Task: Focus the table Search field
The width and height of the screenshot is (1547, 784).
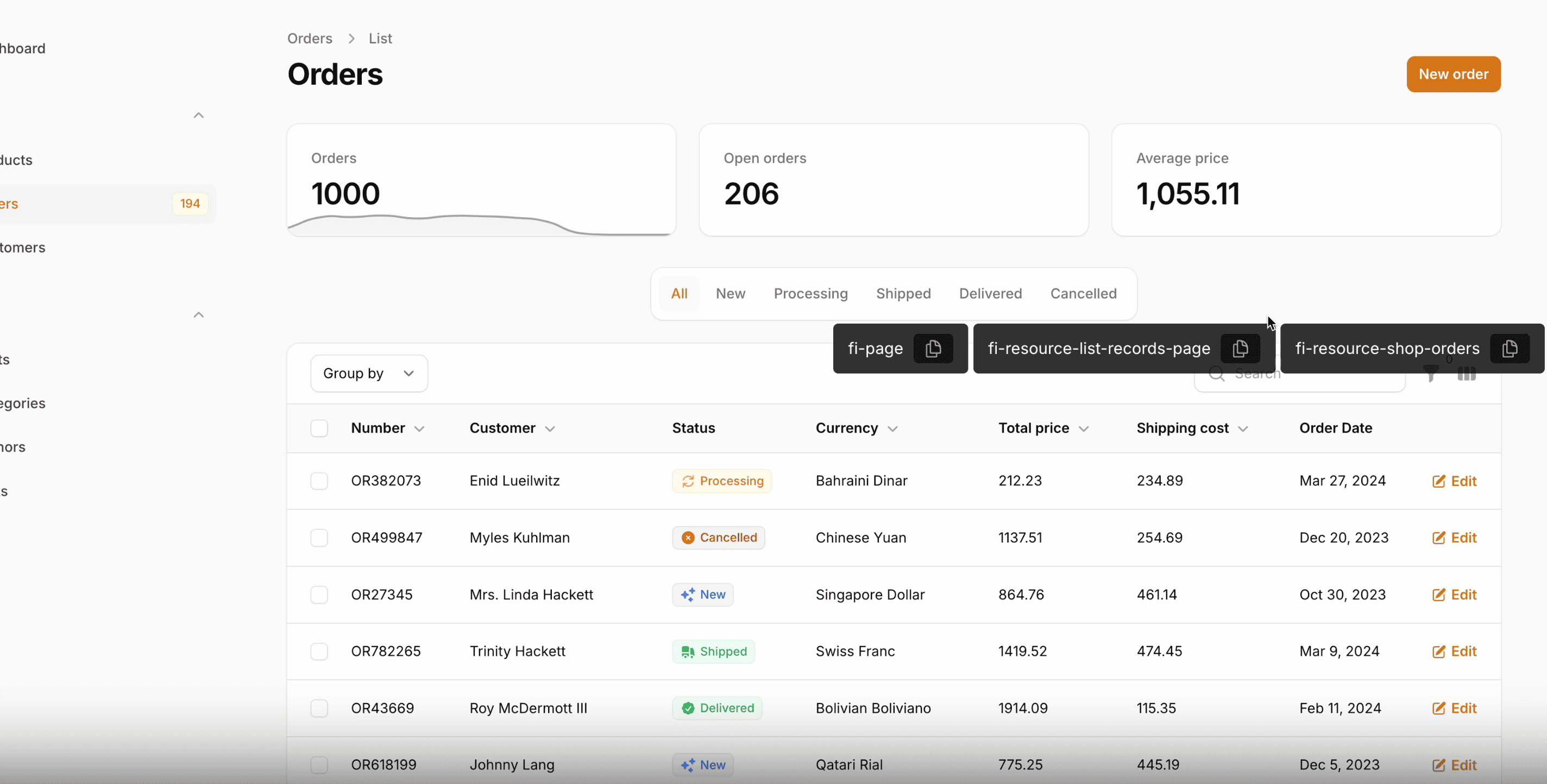Action: coord(1299,374)
